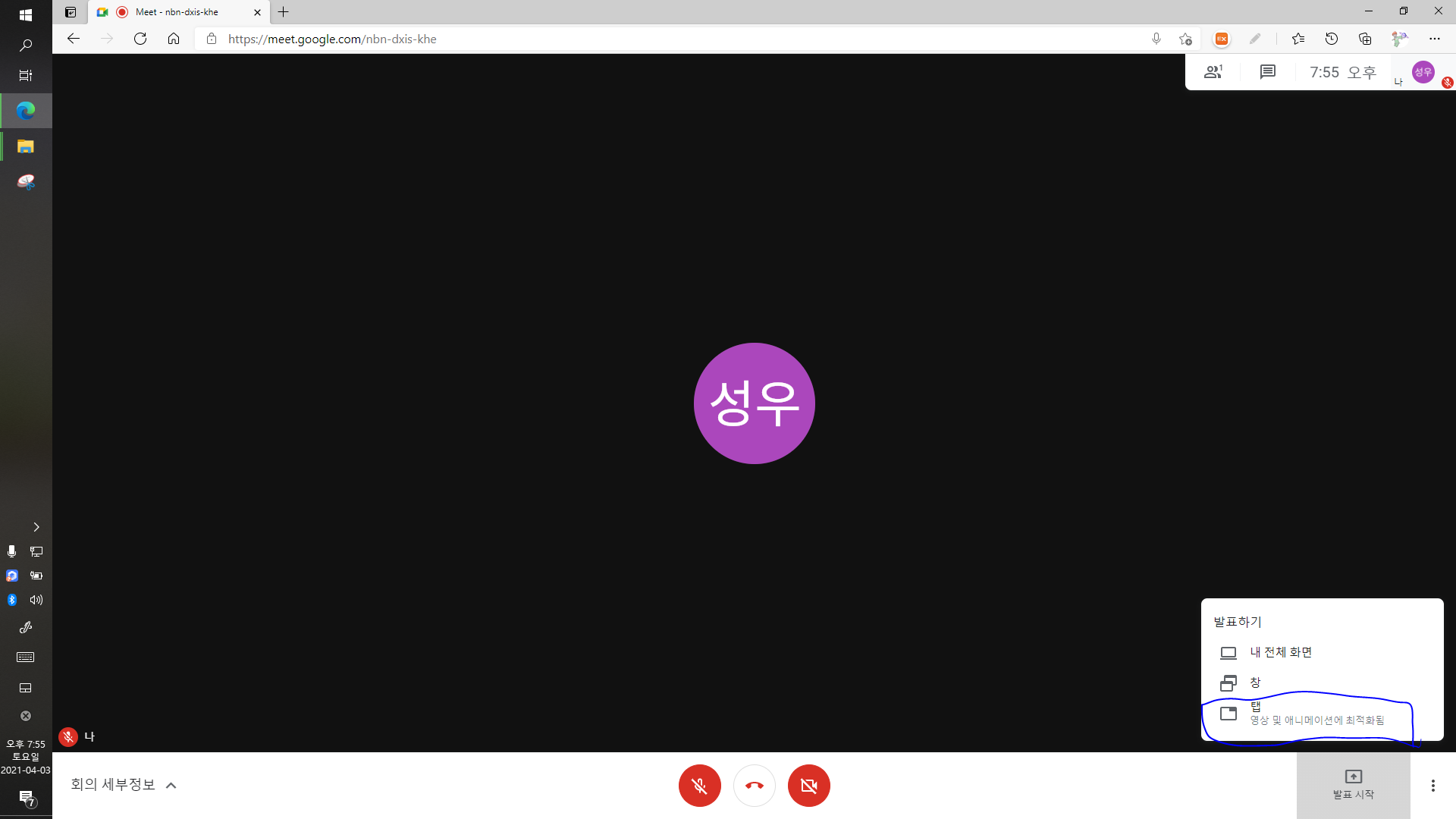Open new browser tab plus button
Viewport: 1456px width, 819px height.
pyautogui.click(x=284, y=12)
